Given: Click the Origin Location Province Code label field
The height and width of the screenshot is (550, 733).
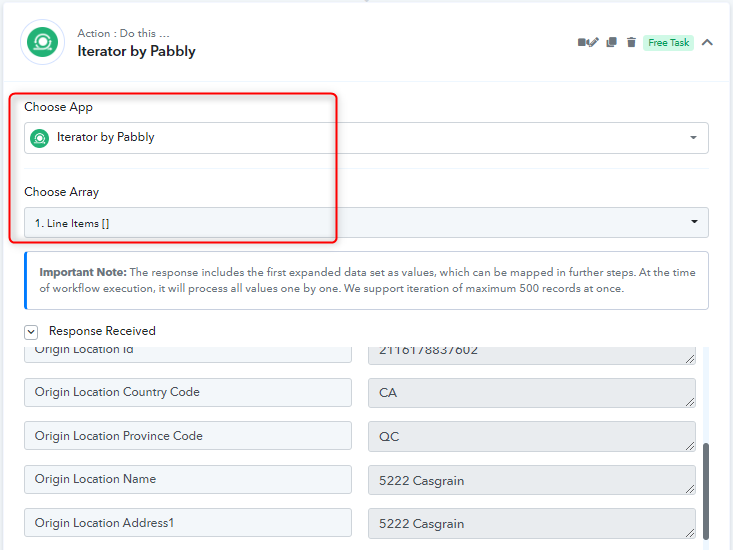Looking at the screenshot, I should (x=188, y=436).
